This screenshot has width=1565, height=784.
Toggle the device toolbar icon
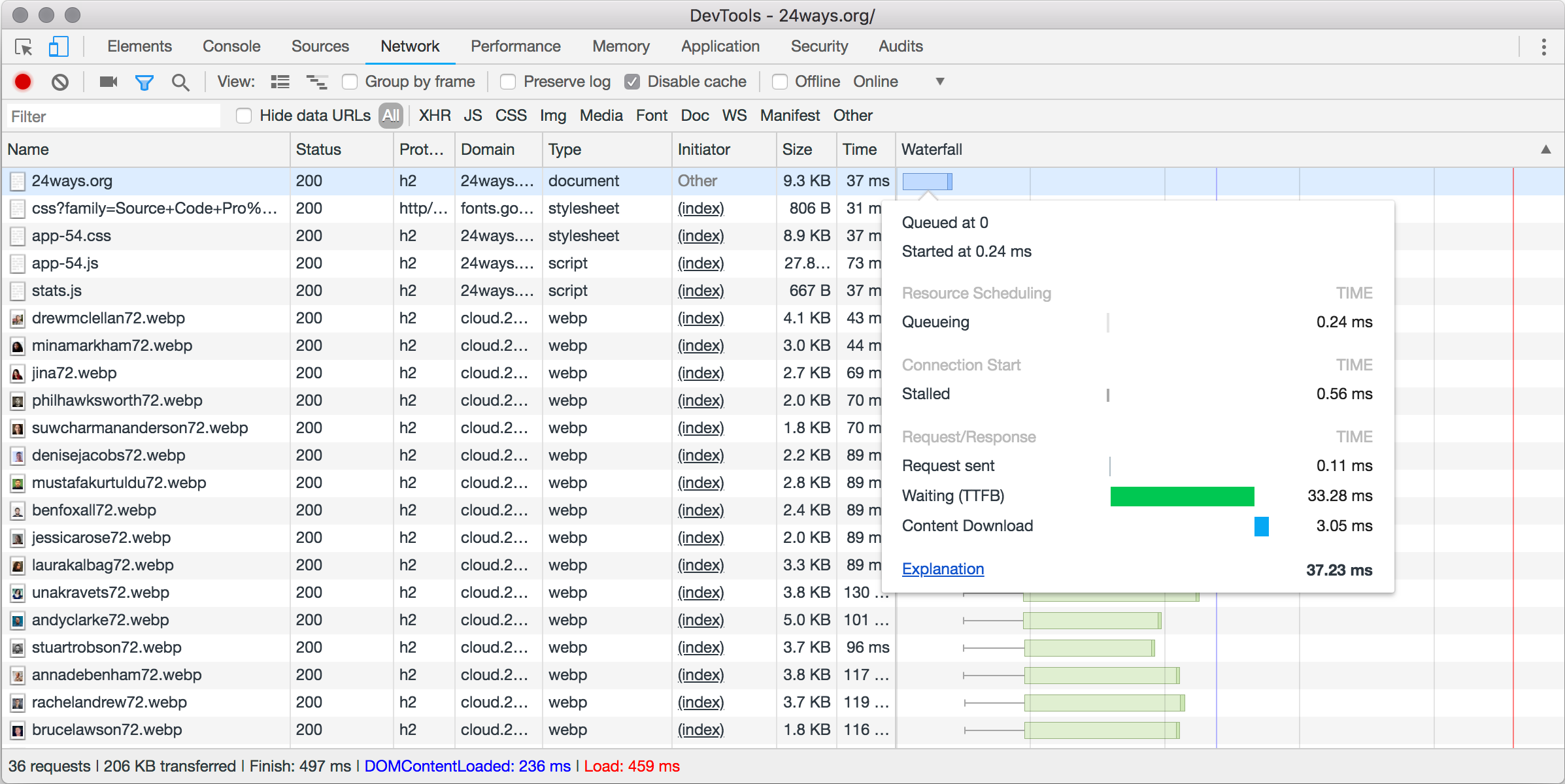point(59,47)
